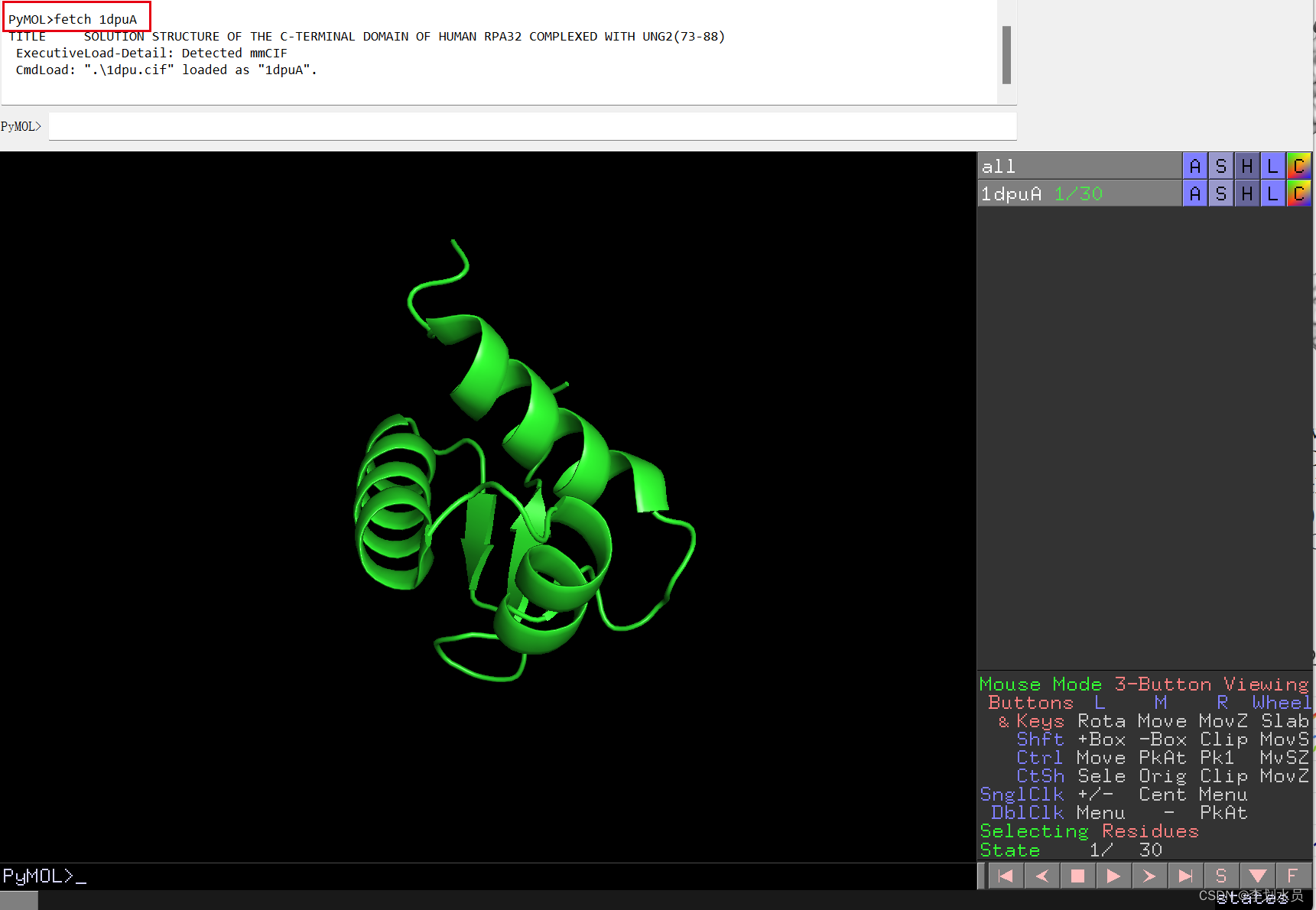The height and width of the screenshot is (910, 1316).
Task: Click Mouse Mode 3-Button Viewing label
Action: click(x=1144, y=684)
